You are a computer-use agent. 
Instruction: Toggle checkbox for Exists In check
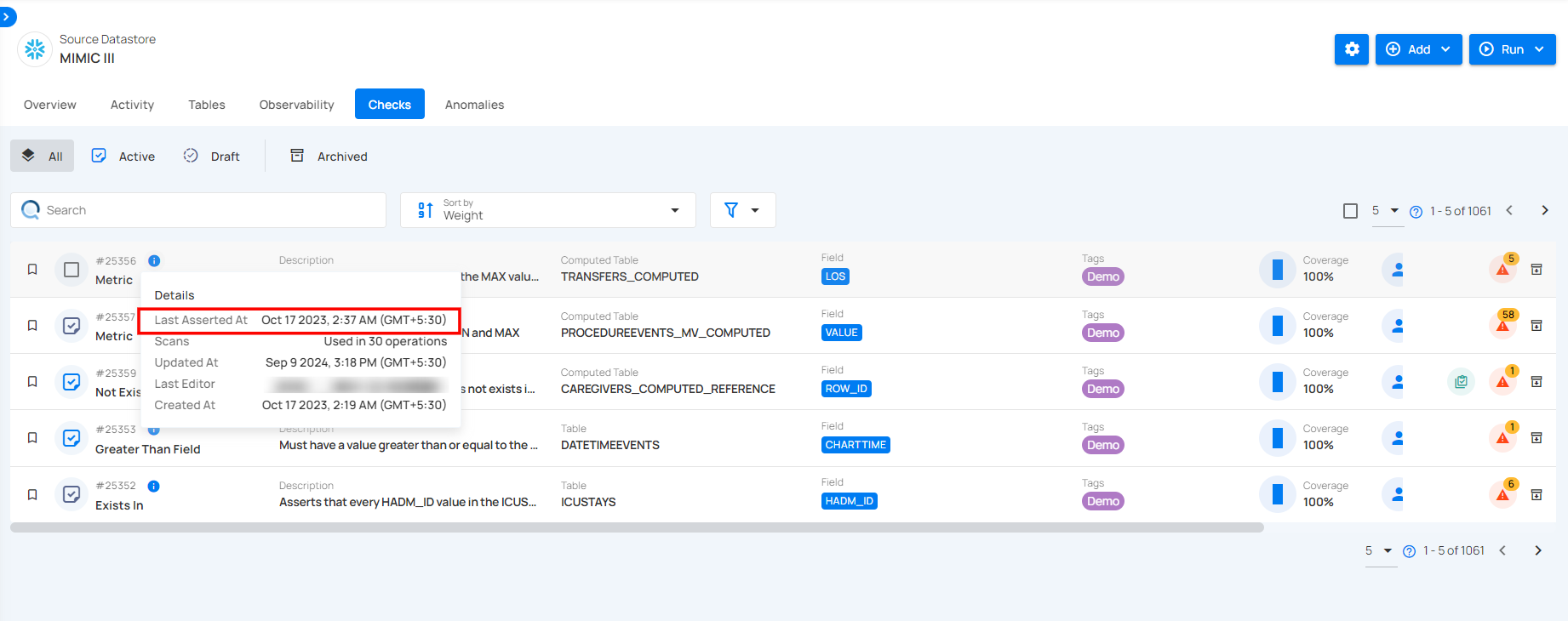(72, 495)
